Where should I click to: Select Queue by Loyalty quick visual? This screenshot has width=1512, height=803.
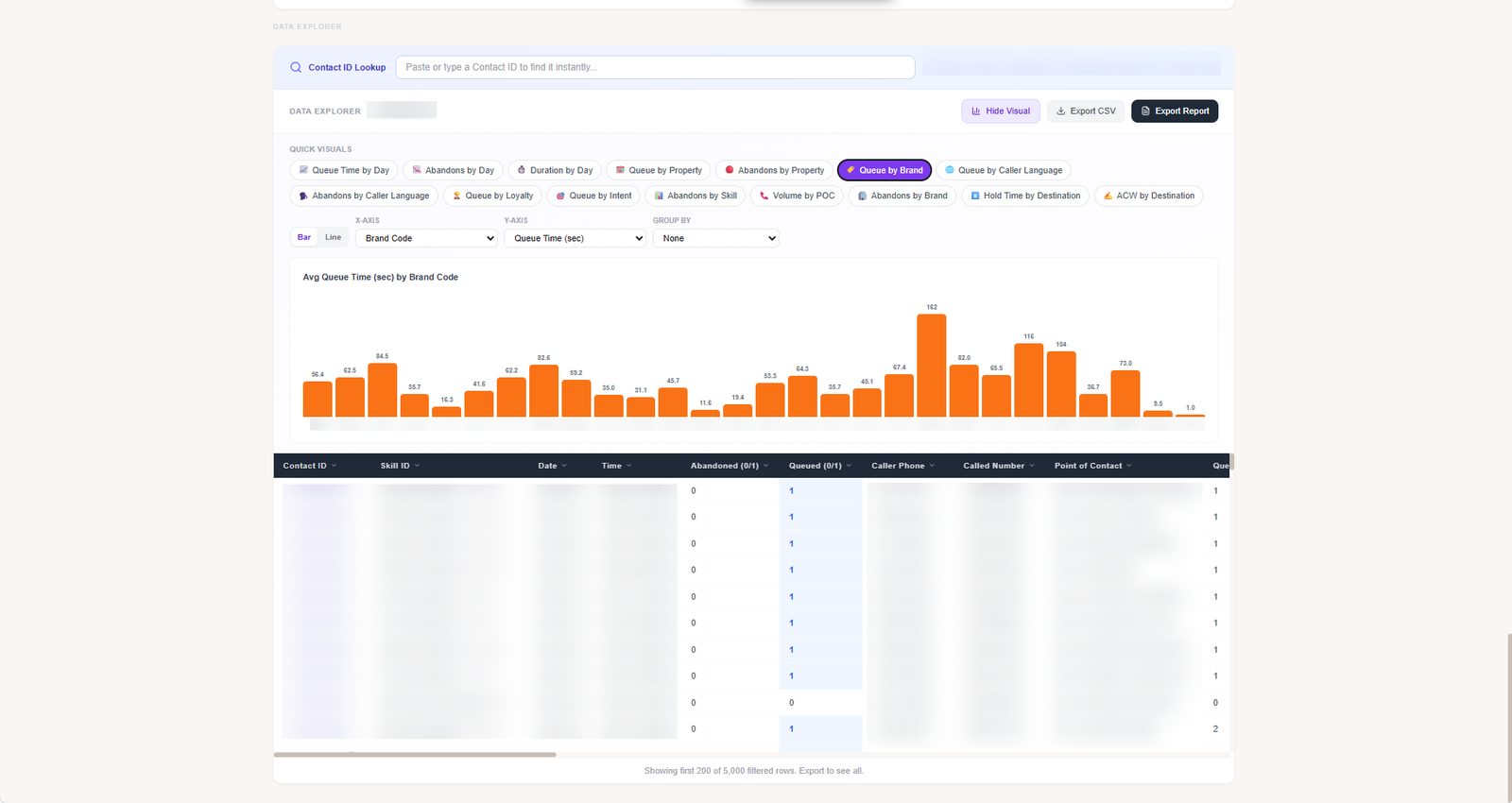(x=492, y=196)
